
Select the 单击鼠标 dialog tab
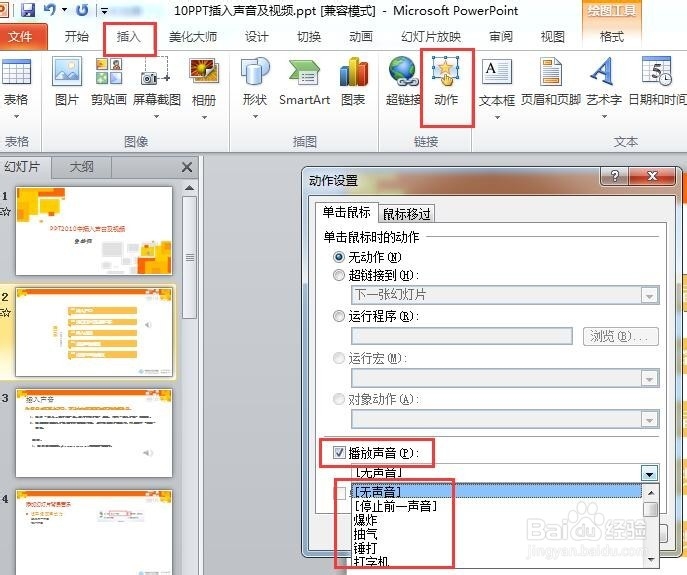click(x=346, y=213)
